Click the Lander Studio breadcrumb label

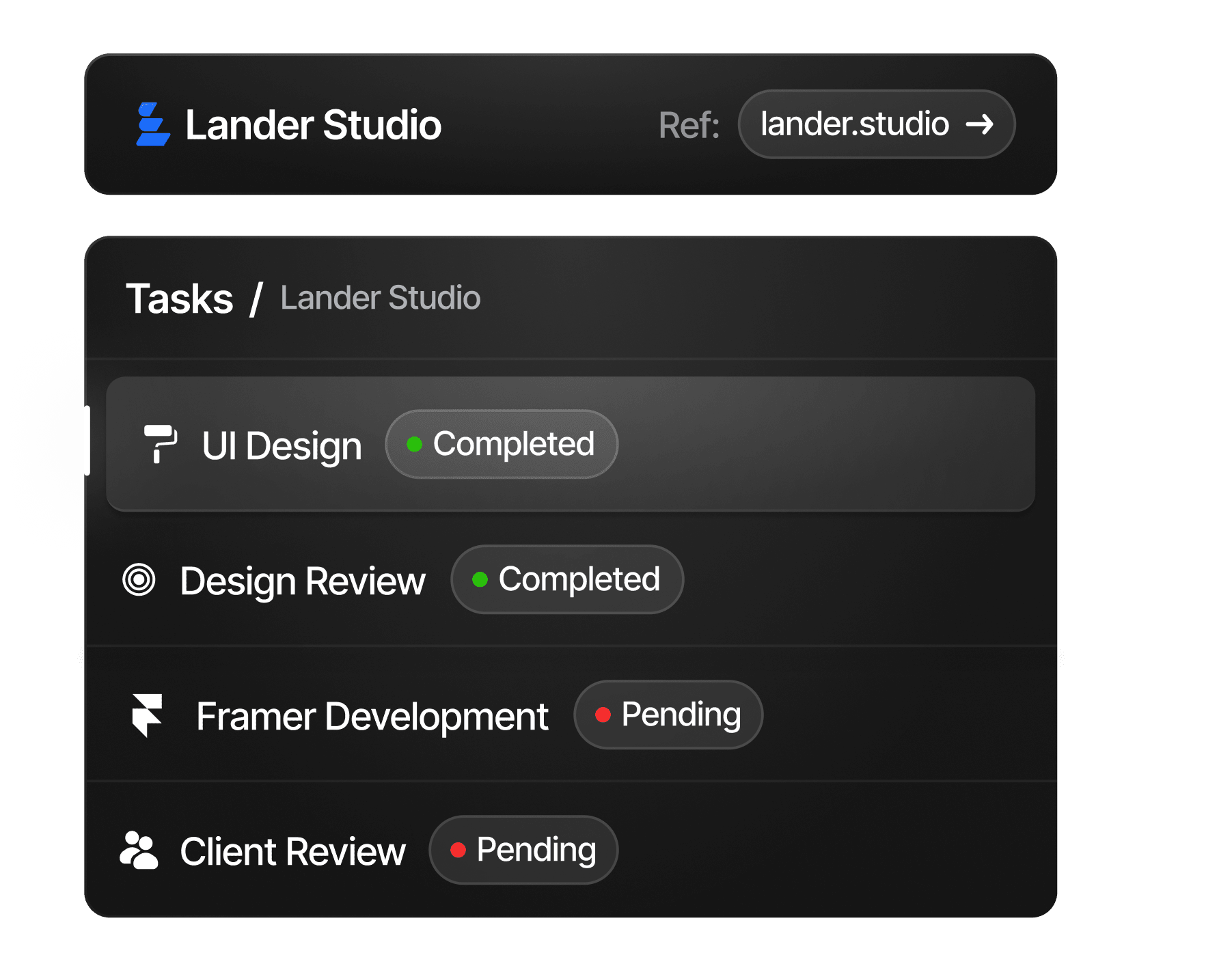point(380,298)
